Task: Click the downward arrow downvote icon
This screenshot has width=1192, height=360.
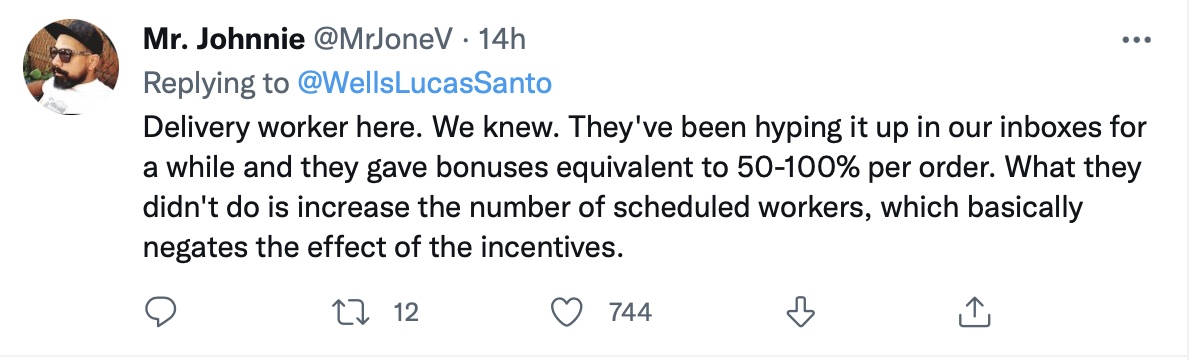Action: [800, 311]
